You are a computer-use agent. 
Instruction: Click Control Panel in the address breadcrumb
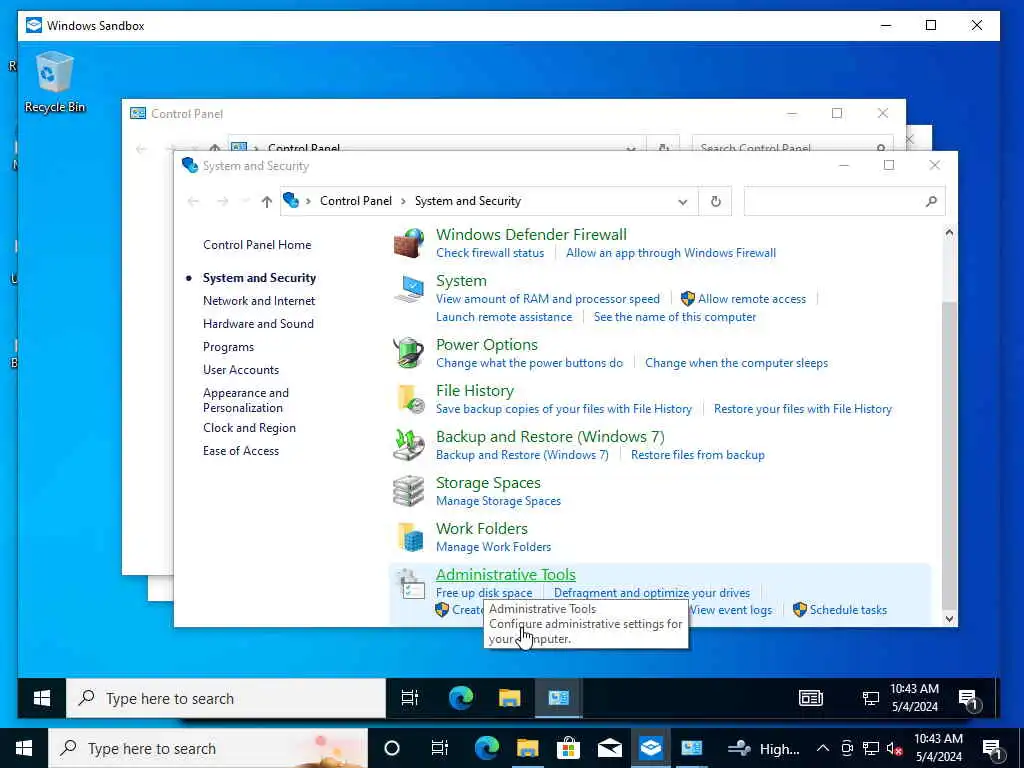(356, 201)
